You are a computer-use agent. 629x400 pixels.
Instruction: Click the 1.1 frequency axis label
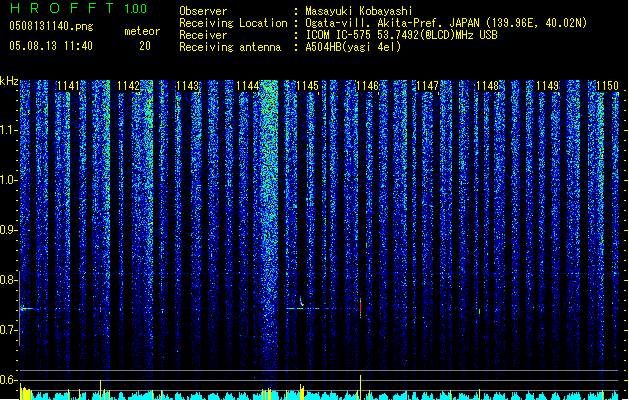(9, 130)
